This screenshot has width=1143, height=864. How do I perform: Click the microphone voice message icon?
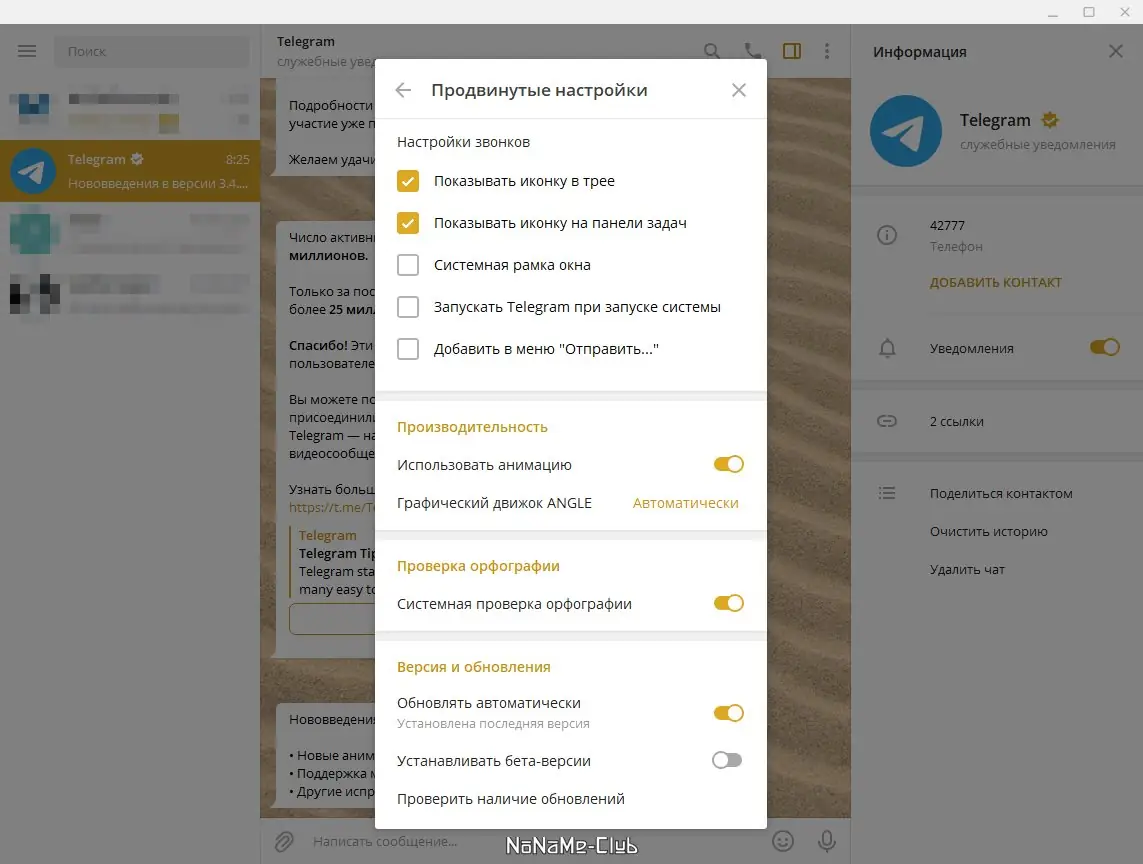827,841
